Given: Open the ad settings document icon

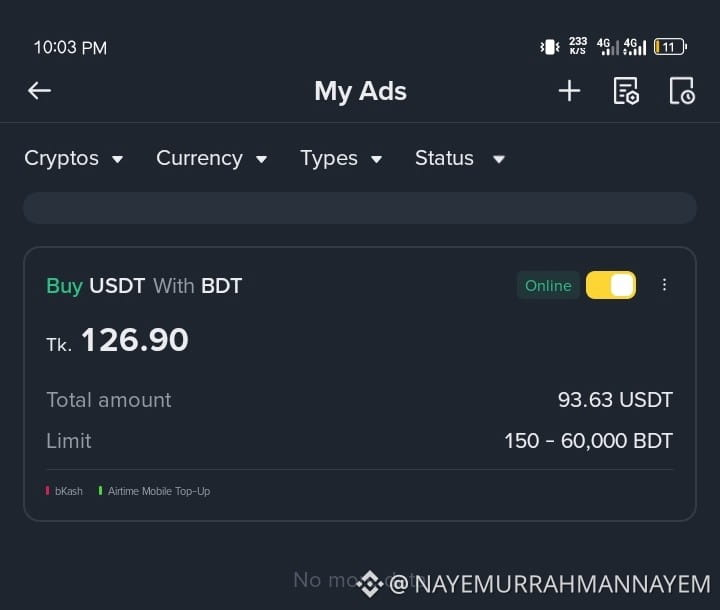Looking at the screenshot, I should pyautogui.click(x=626, y=91).
